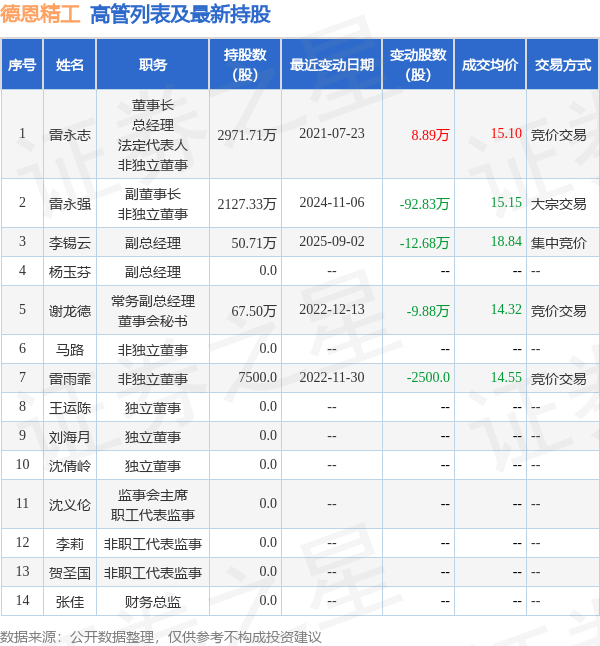The height and width of the screenshot is (646, 600).
Task: Select the 职务 column header
Action: [x=153, y=65]
